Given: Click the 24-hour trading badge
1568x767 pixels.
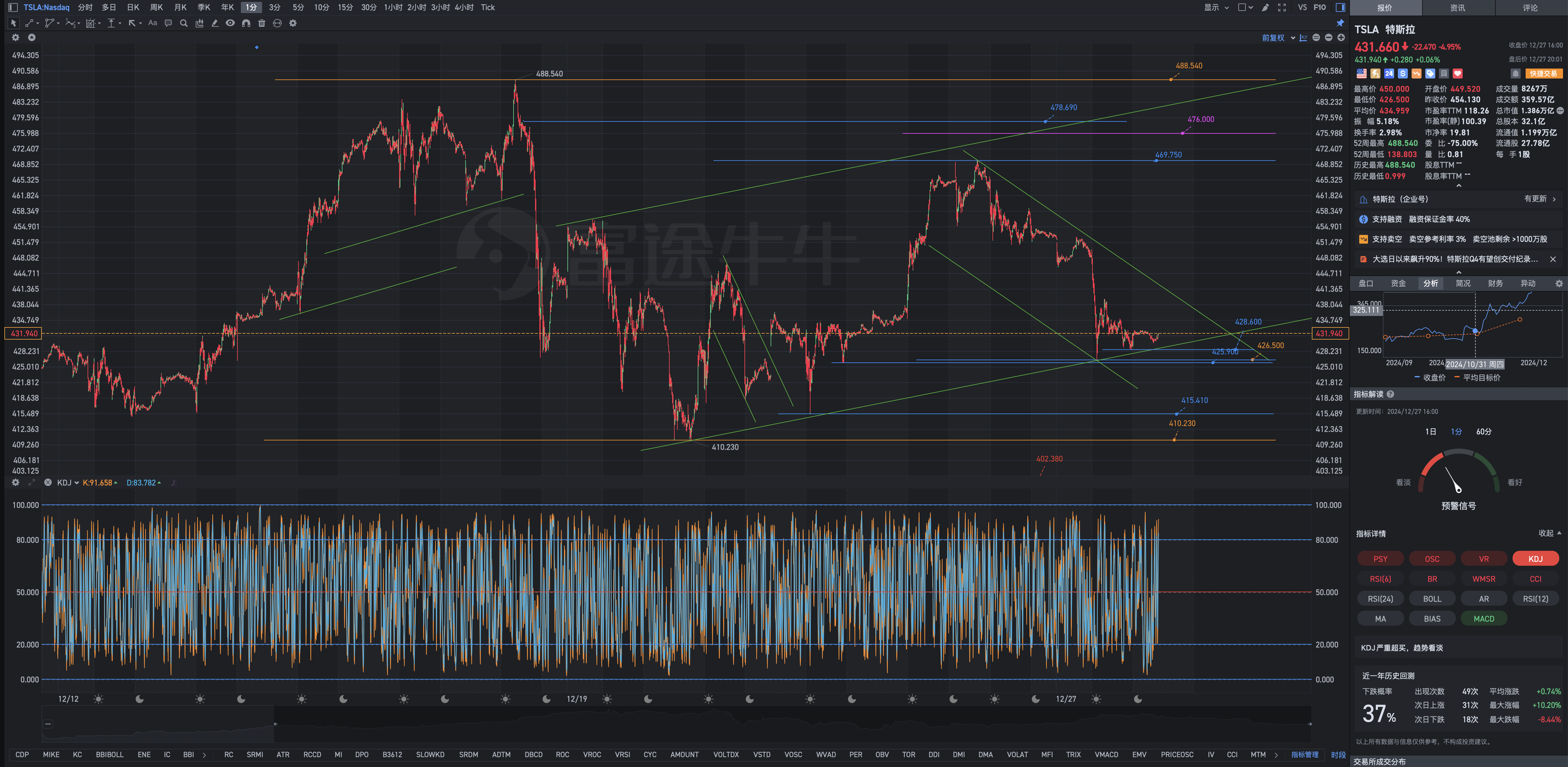Looking at the screenshot, I should (x=1389, y=74).
